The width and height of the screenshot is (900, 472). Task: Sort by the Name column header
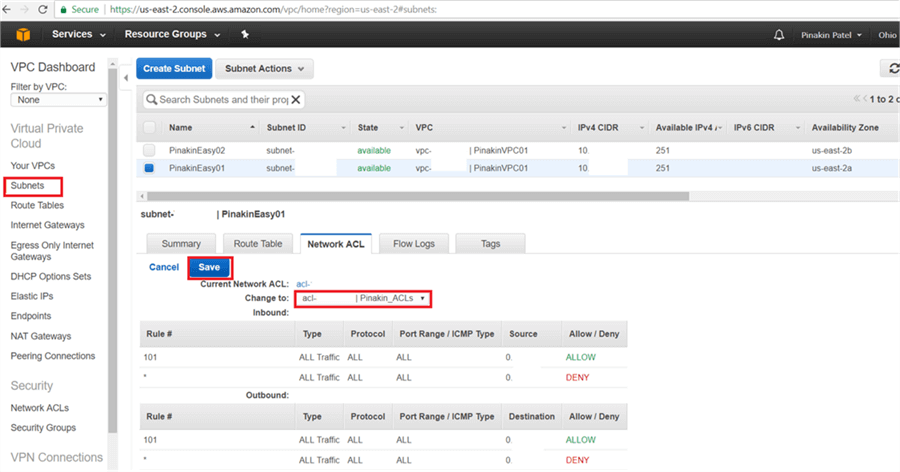click(211, 127)
